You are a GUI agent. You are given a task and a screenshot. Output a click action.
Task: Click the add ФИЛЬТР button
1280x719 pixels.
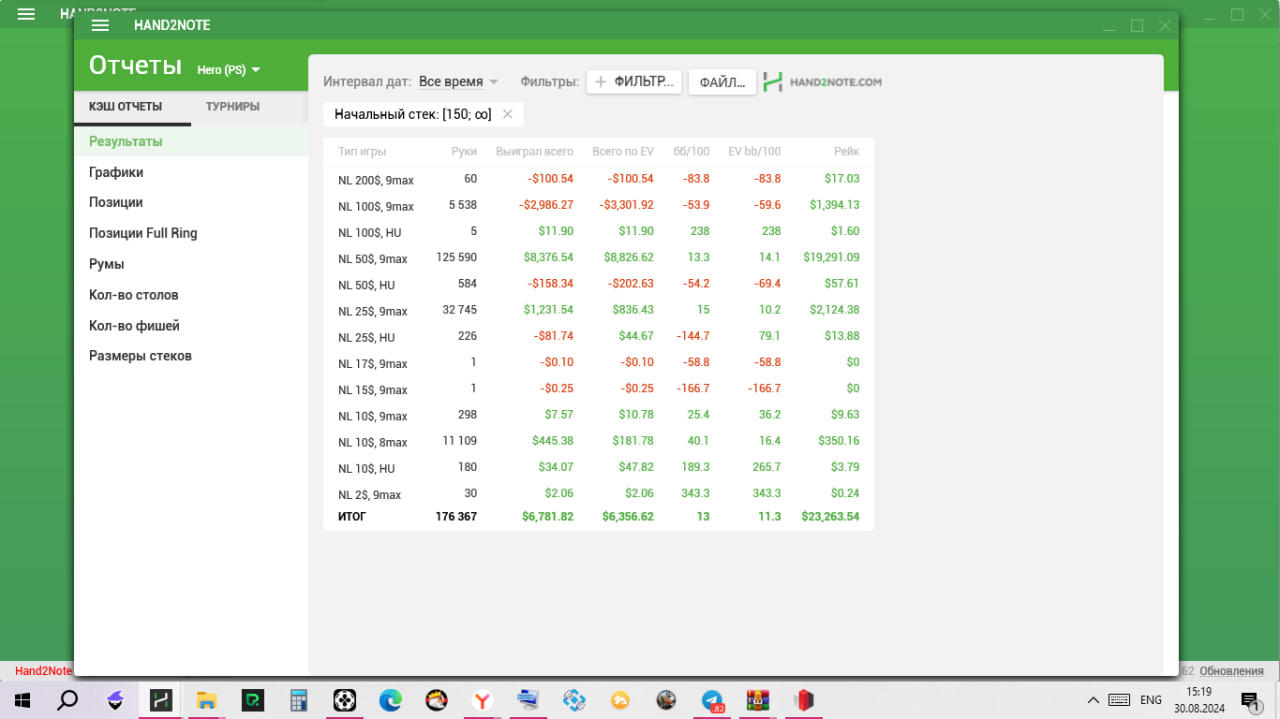click(x=634, y=82)
